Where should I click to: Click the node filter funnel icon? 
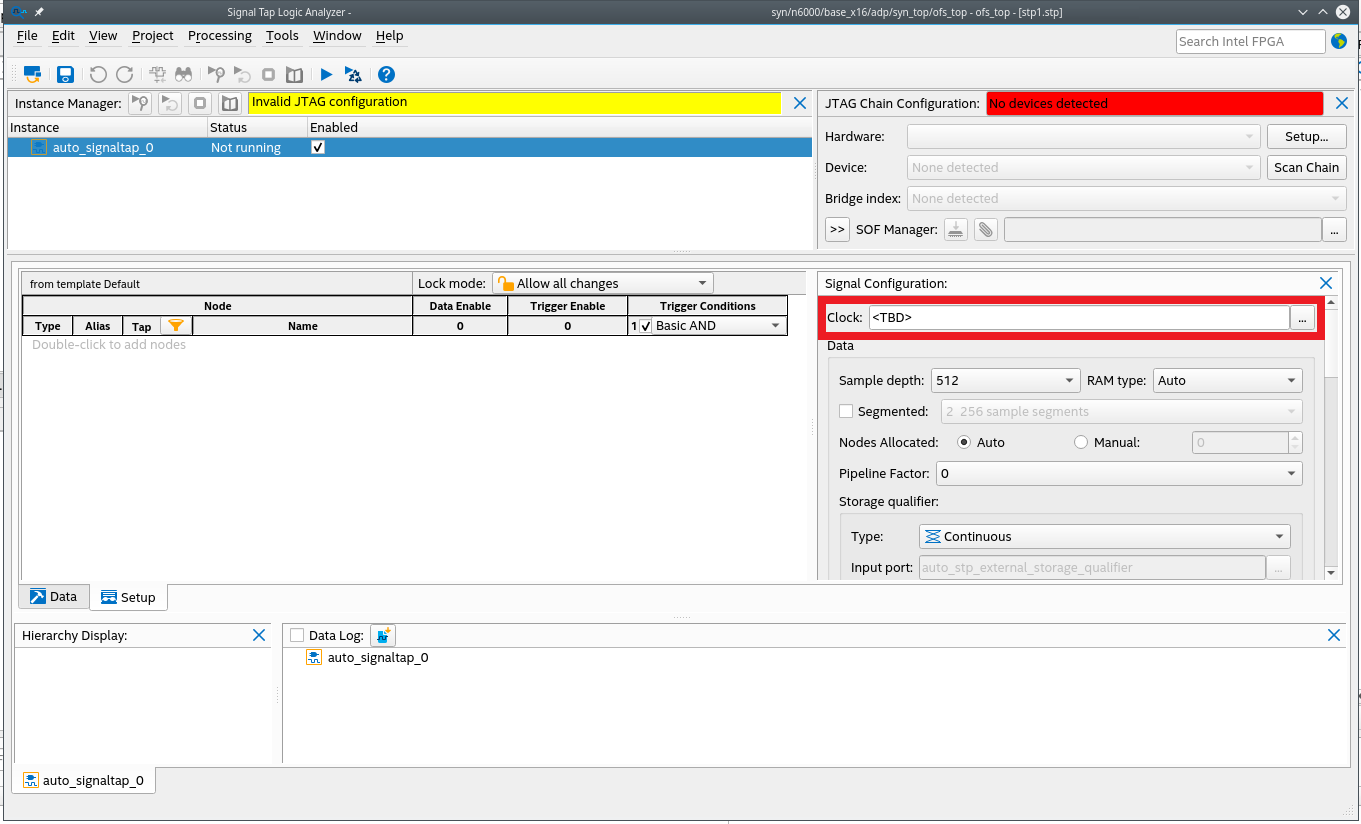pos(175,326)
